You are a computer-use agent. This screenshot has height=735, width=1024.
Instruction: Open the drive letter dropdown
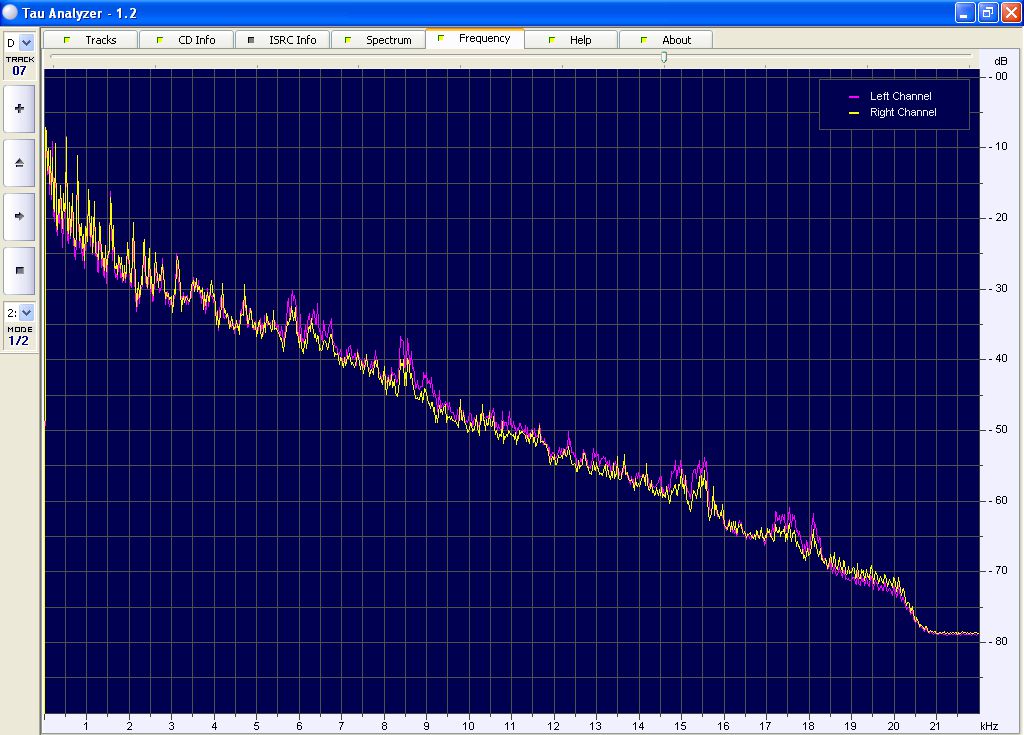tap(26, 43)
